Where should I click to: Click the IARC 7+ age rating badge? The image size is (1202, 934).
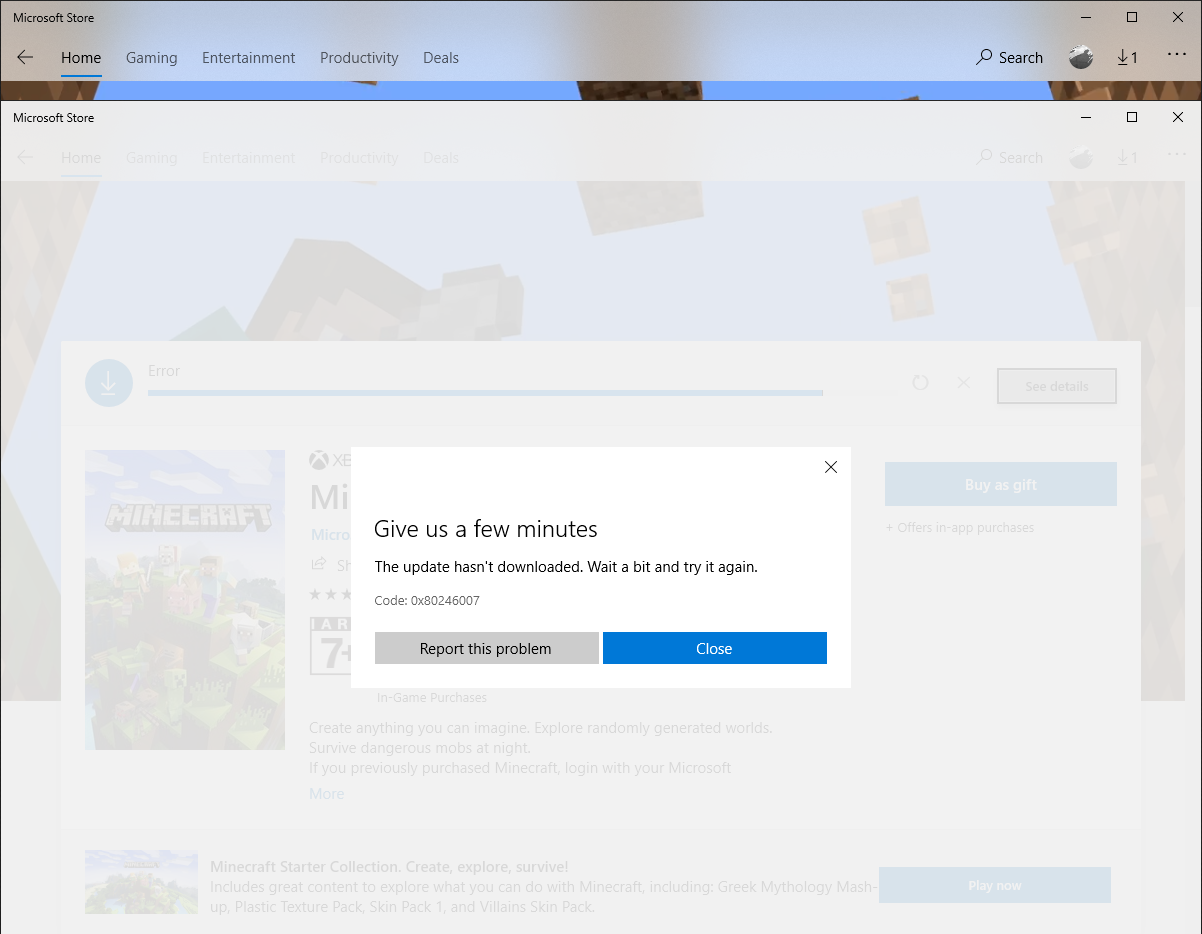[331, 645]
